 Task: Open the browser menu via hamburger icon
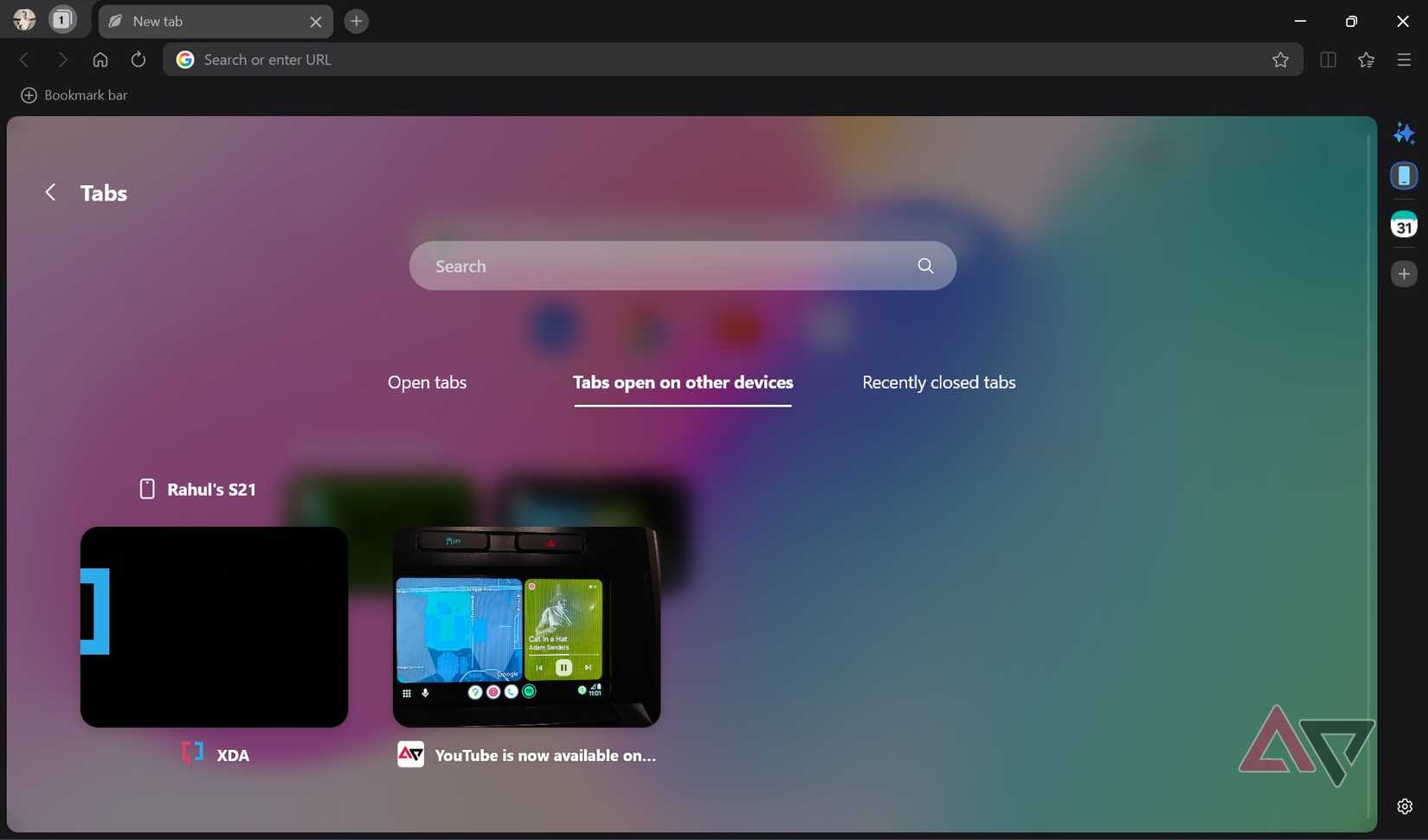coord(1404,59)
